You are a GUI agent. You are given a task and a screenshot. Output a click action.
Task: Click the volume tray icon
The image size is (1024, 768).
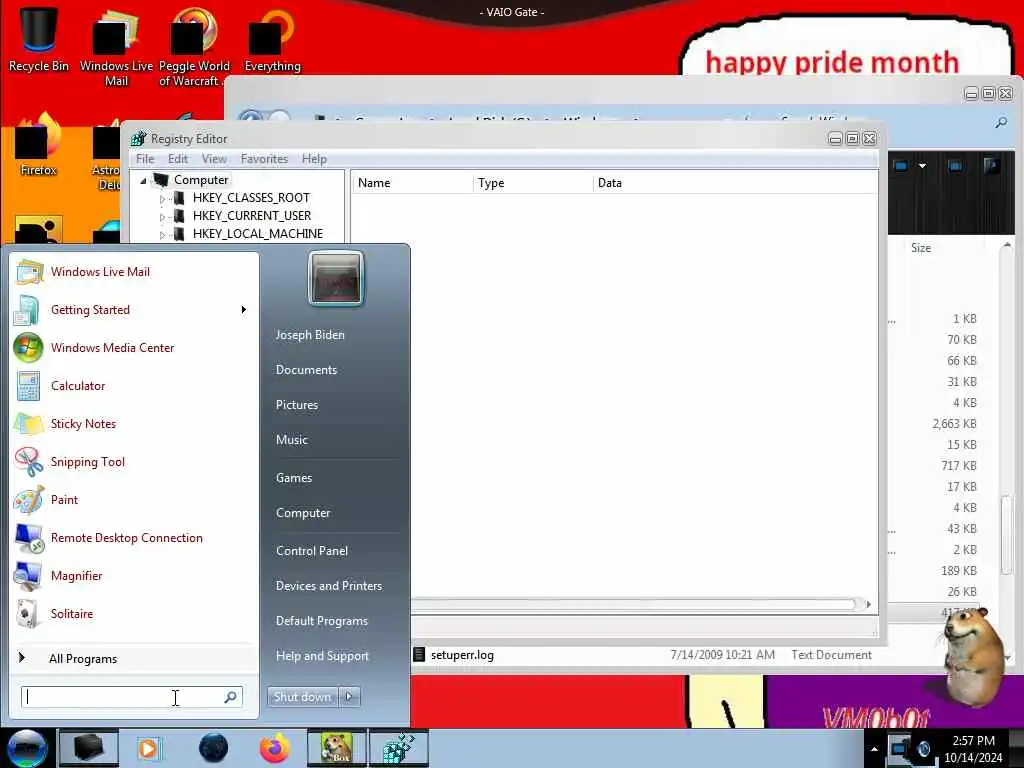924,749
